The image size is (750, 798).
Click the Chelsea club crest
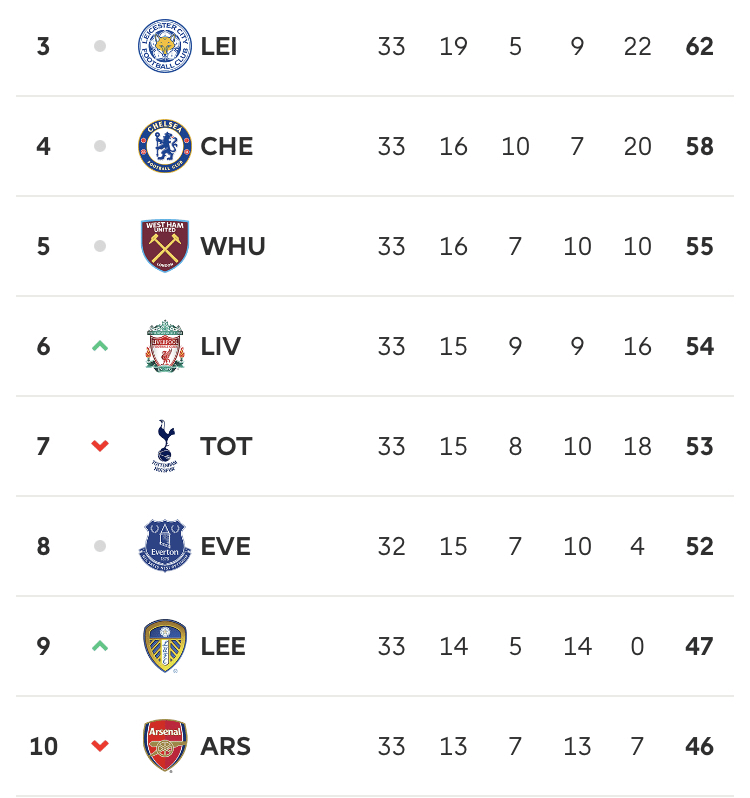(x=164, y=147)
